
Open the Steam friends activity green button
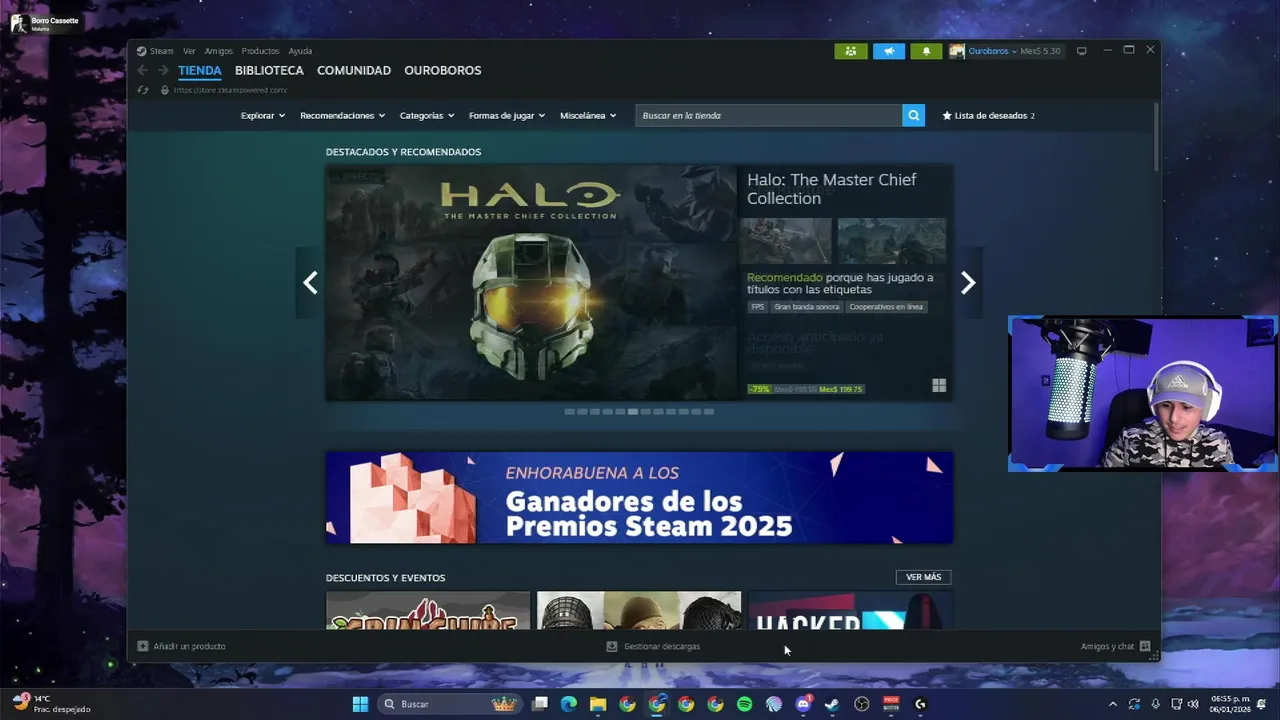tap(850, 51)
